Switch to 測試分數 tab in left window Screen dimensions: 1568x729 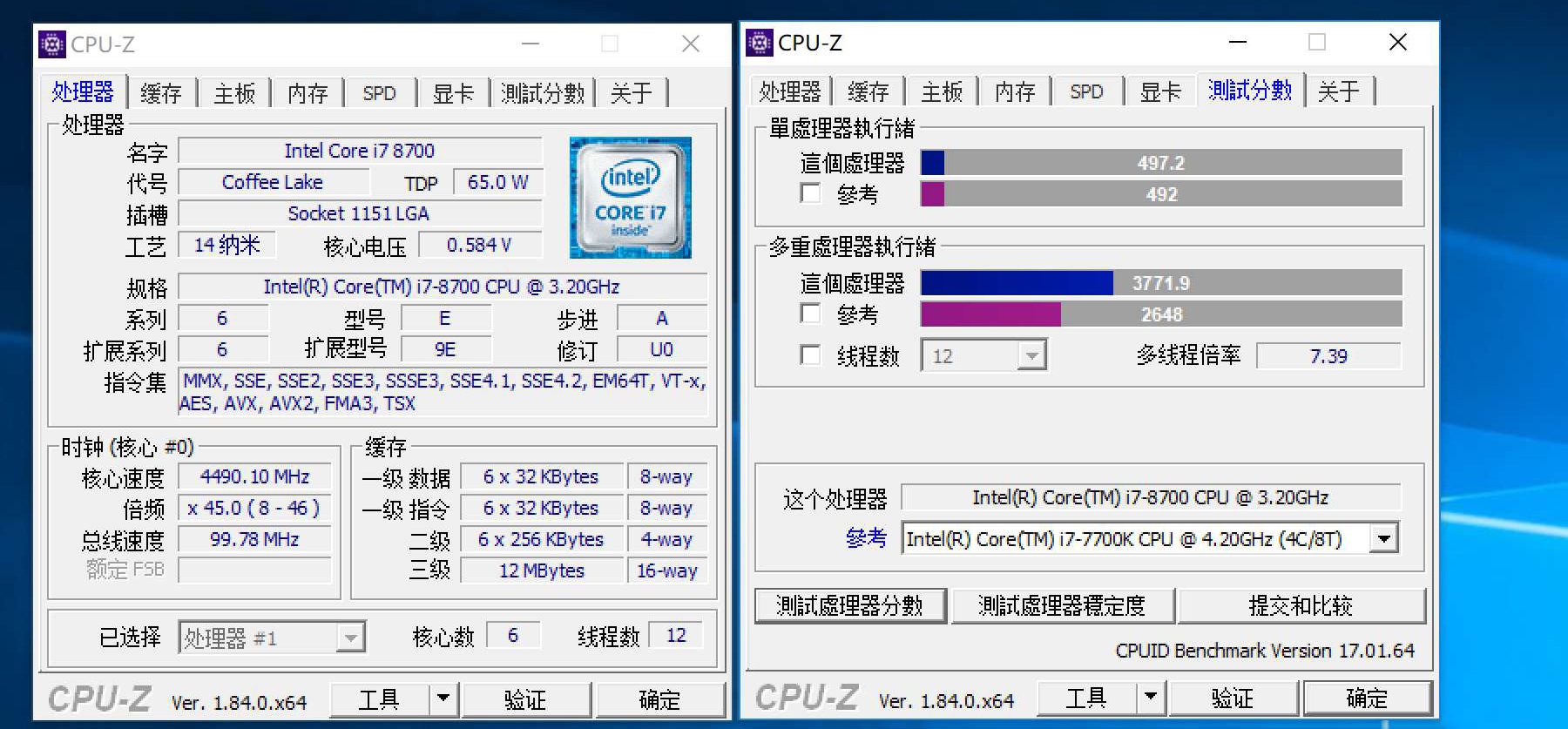543,93
